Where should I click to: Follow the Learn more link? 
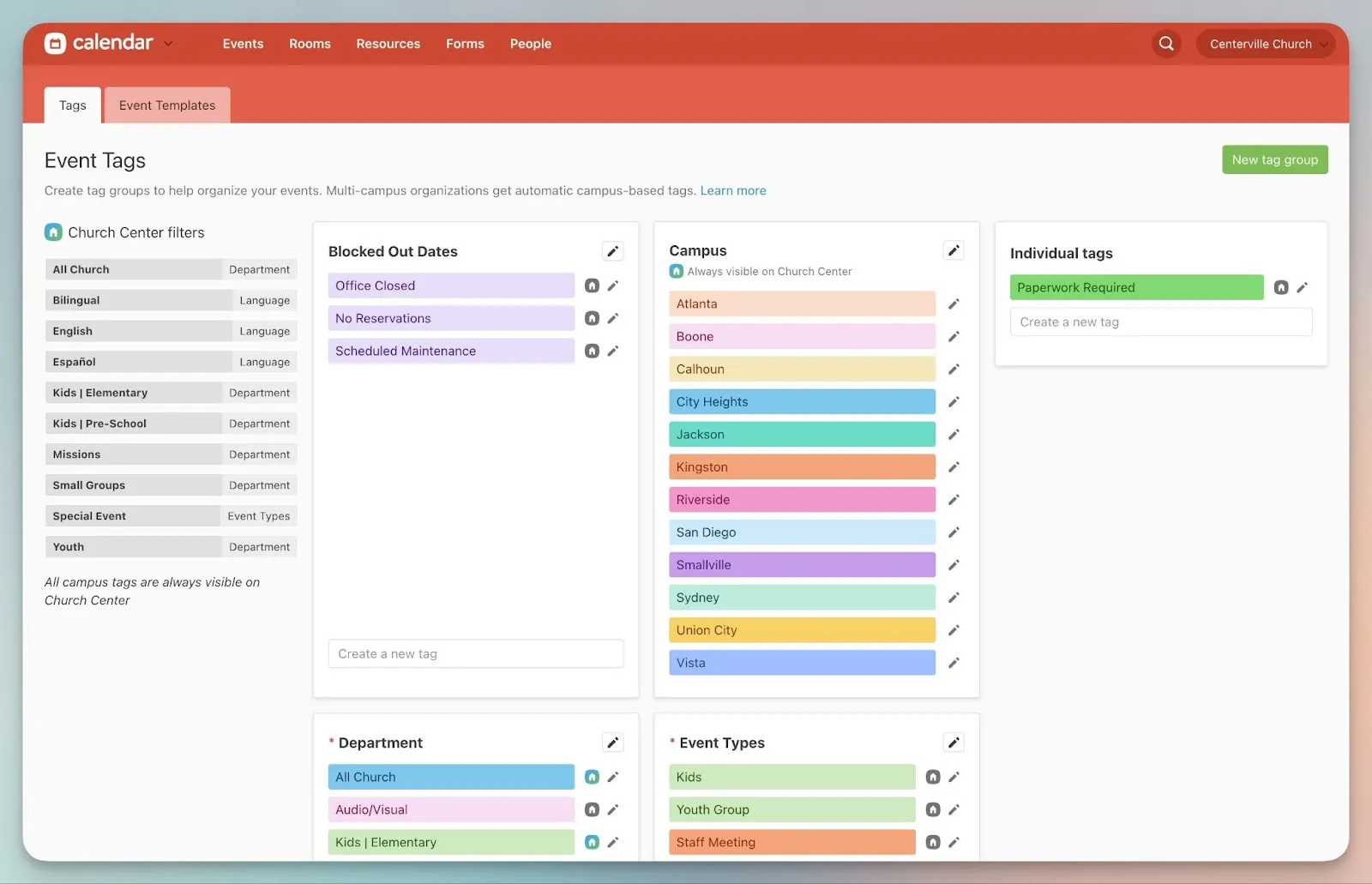pyautogui.click(x=732, y=190)
